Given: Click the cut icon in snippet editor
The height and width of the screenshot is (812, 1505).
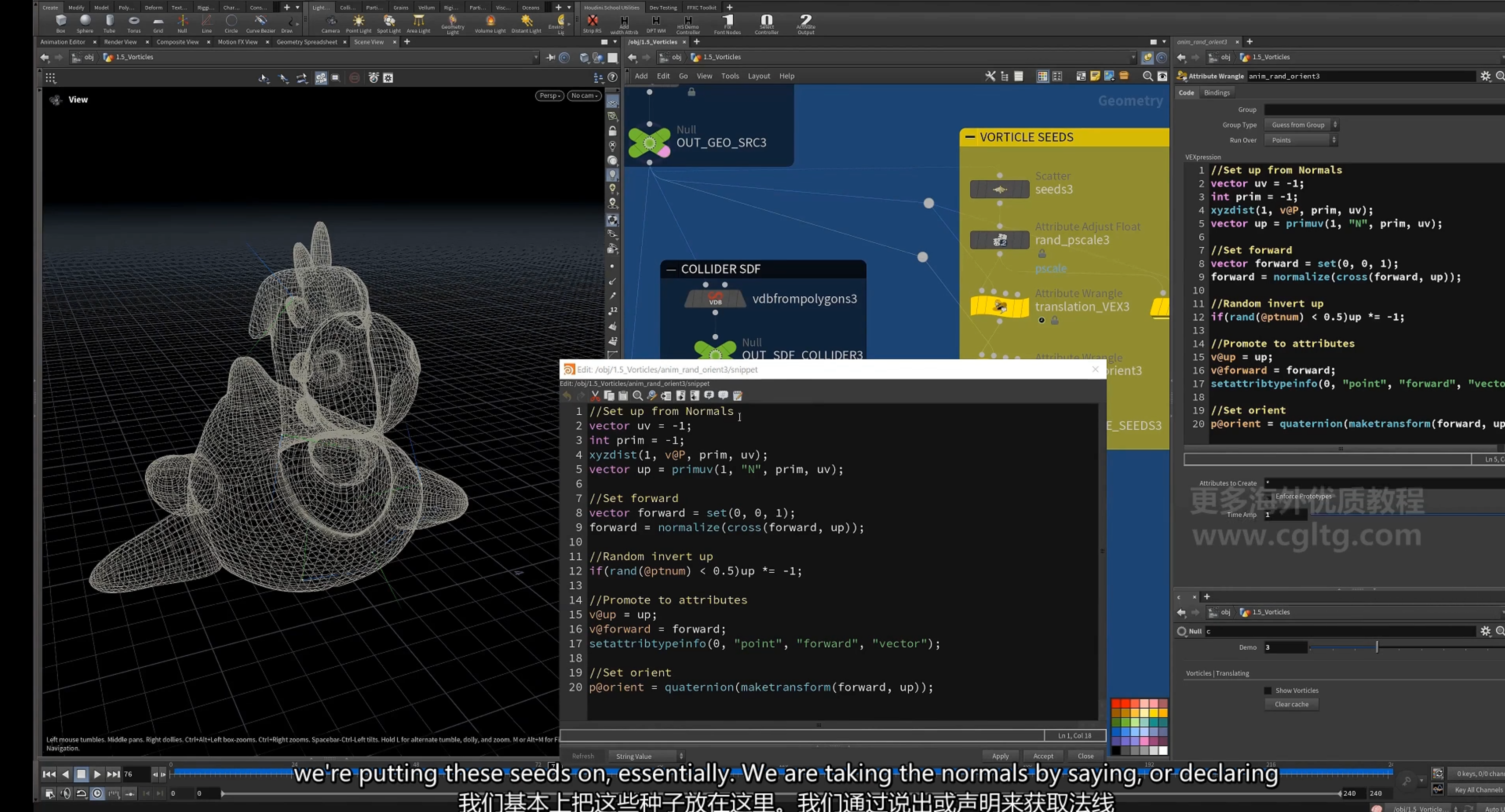Looking at the screenshot, I should 595,396.
